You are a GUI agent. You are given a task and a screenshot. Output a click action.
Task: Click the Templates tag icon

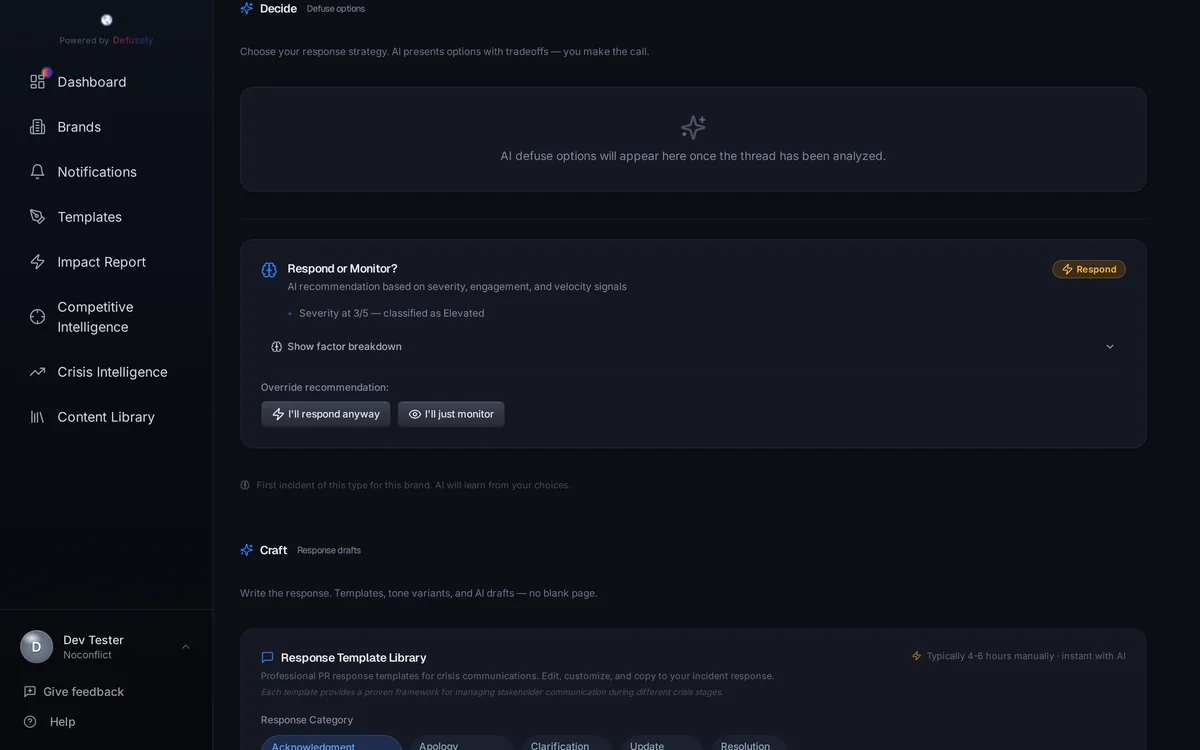(38, 217)
